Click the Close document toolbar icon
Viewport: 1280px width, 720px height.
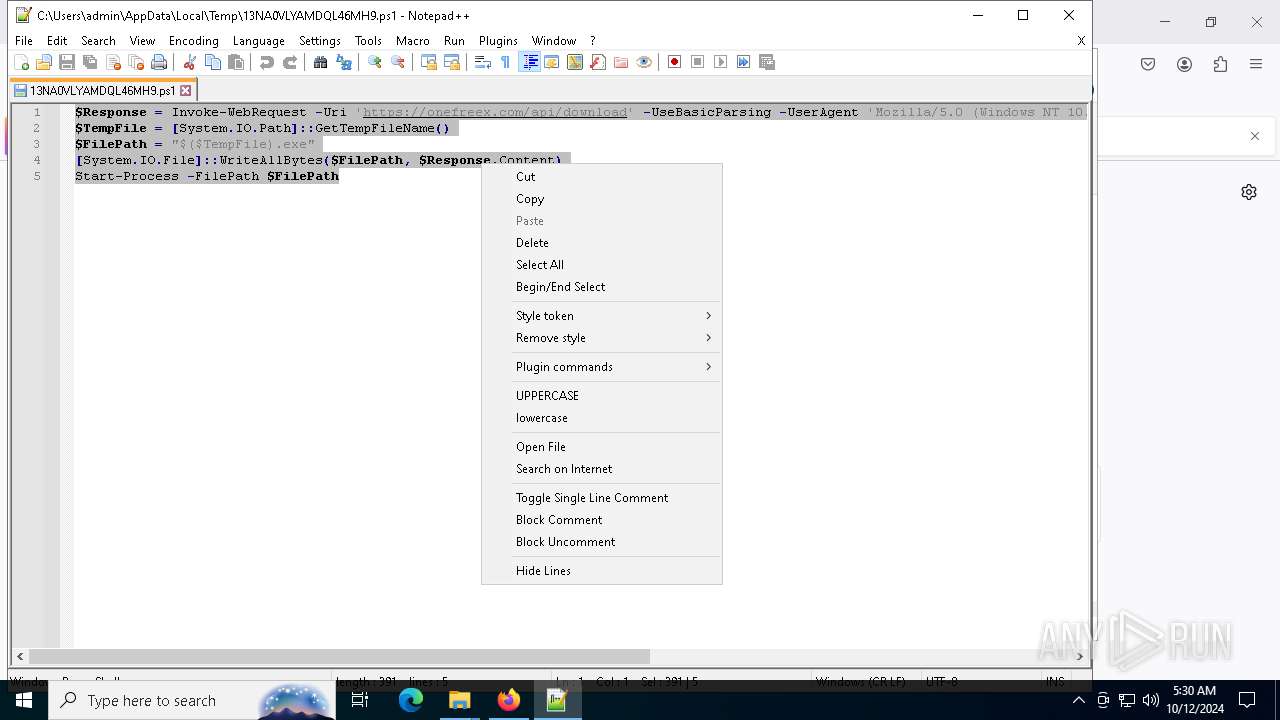(113, 62)
